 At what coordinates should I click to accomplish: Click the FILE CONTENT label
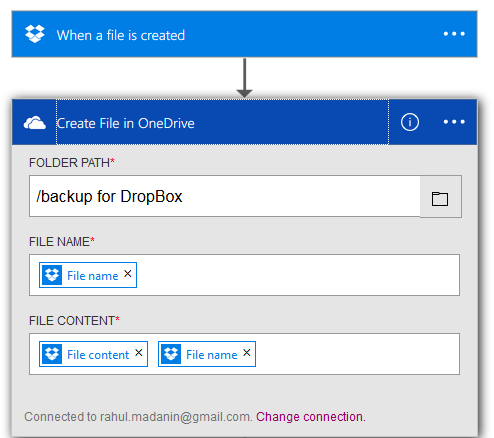pos(74,321)
